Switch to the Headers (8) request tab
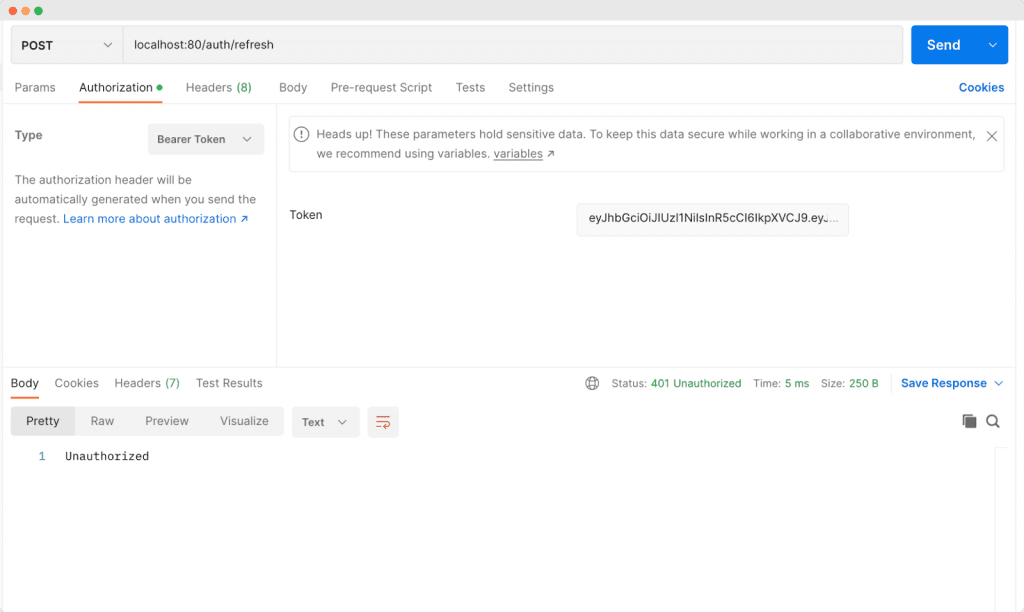Image resolution: width=1024 pixels, height=612 pixels. (218, 88)
